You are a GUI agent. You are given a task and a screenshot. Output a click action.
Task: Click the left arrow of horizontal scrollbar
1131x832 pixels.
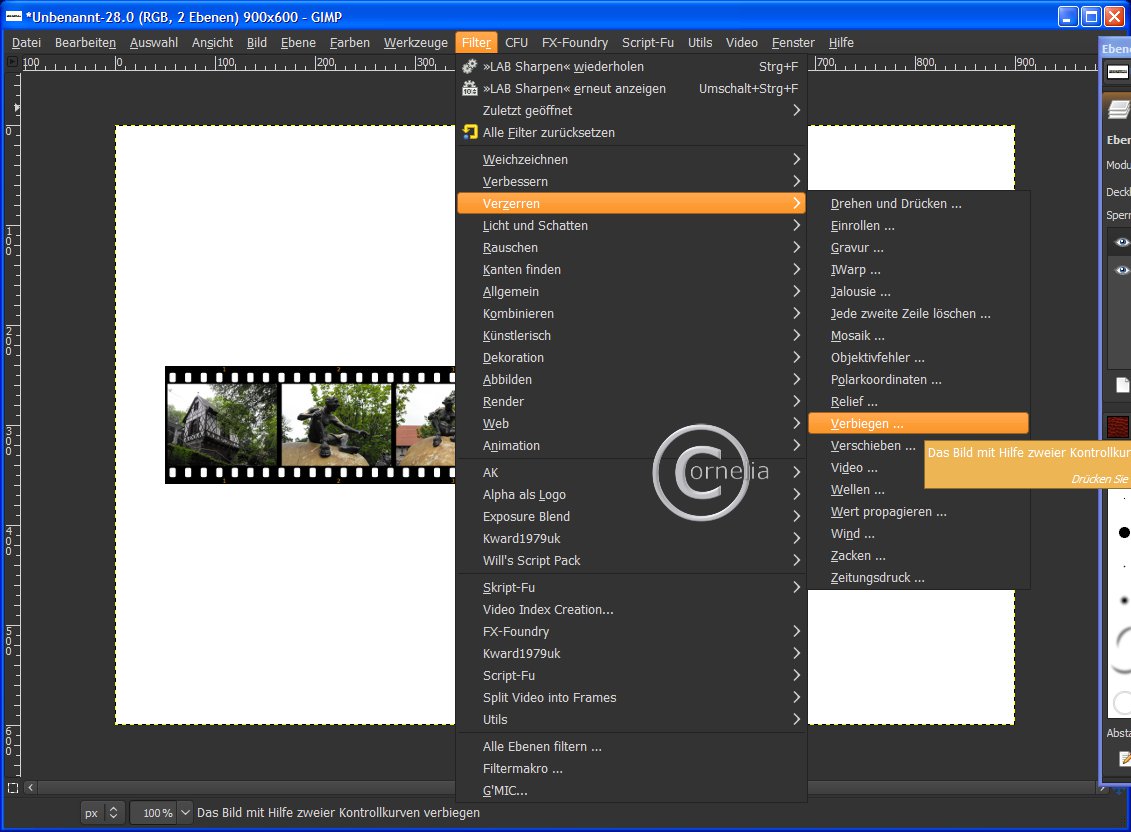point(29,788)
